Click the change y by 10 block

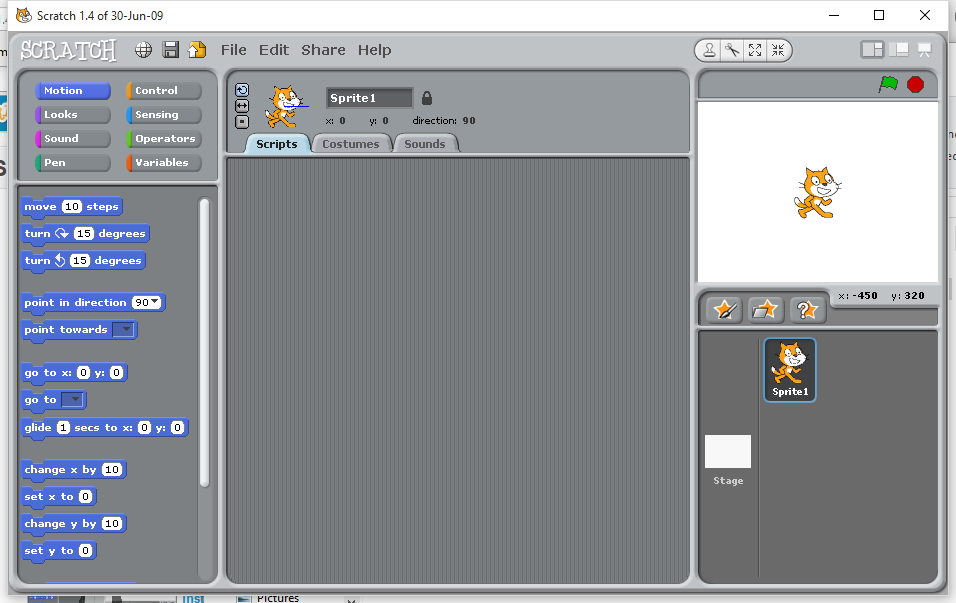pos(73,524)
